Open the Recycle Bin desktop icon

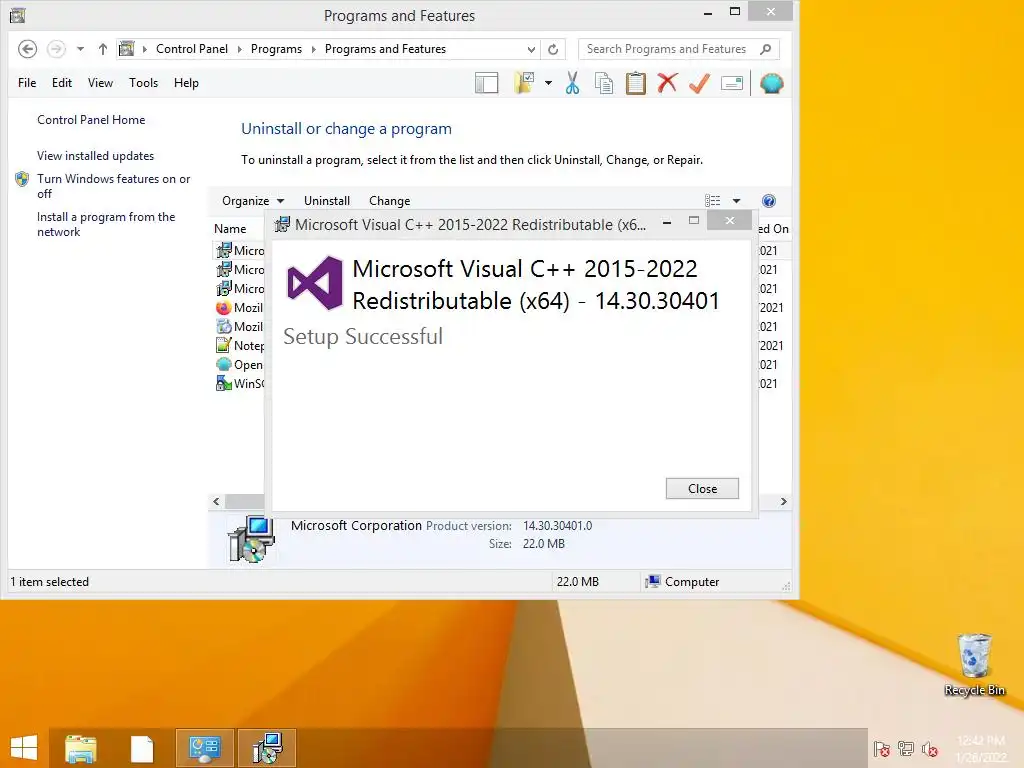tap(974, 665)
